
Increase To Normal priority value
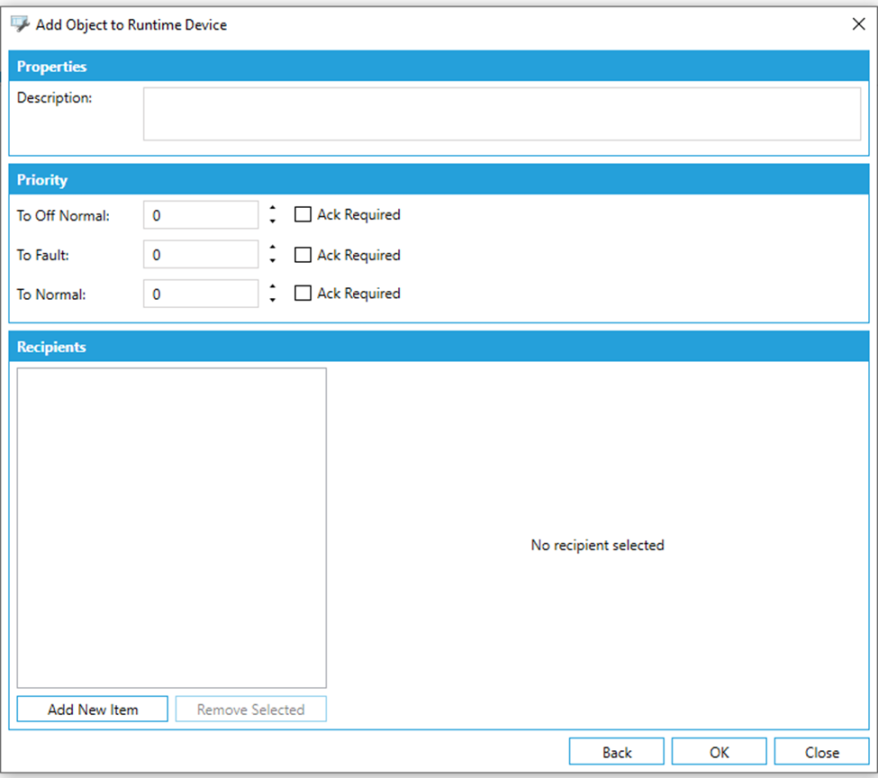(273, 287)
